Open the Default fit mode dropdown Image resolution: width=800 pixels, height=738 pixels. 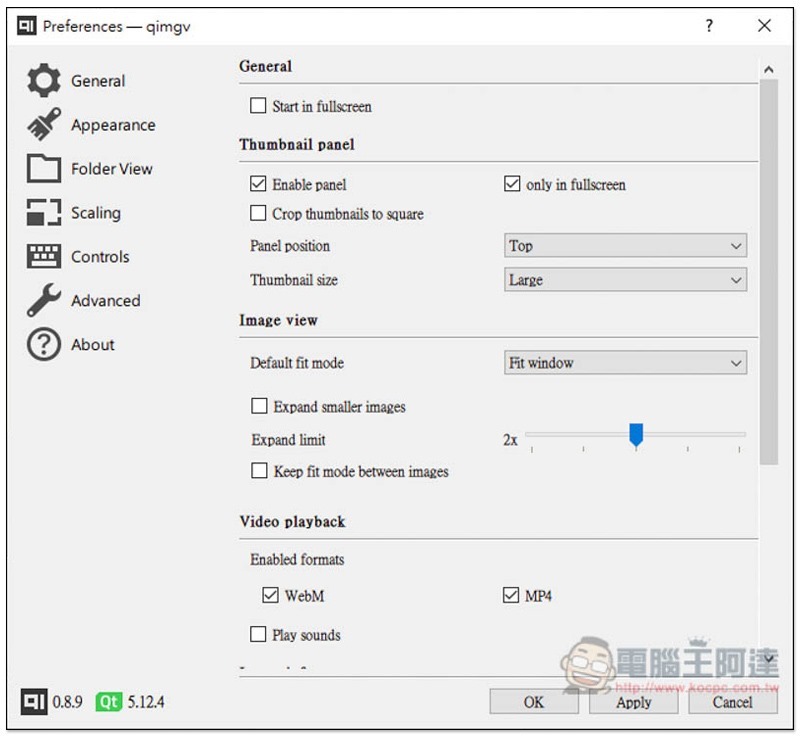pos(626,363)
